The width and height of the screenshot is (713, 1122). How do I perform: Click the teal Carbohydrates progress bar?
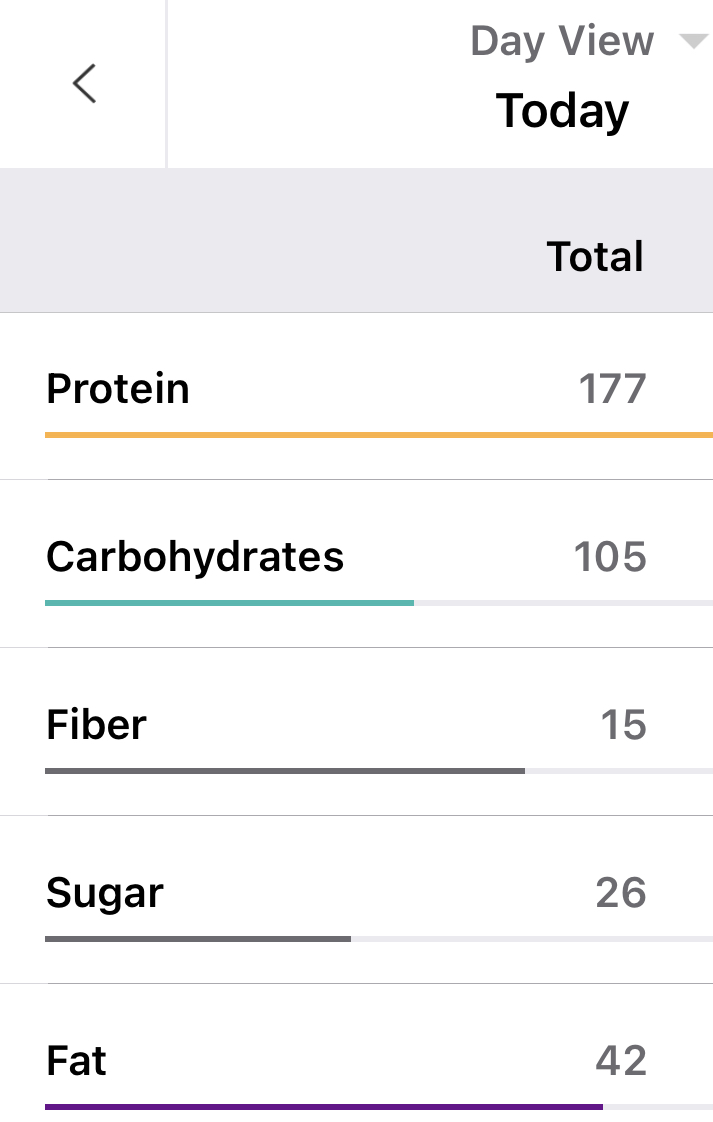tap(229, 603)
